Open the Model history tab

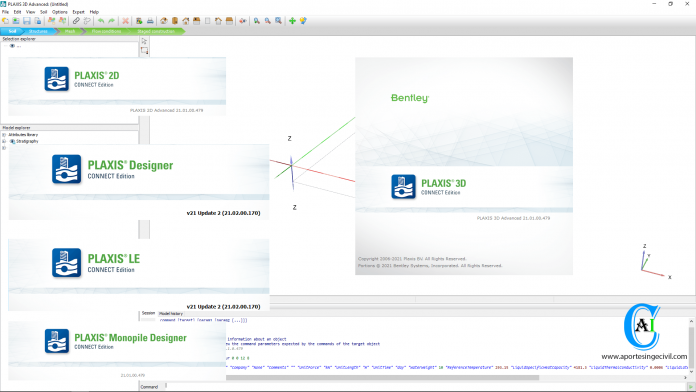pos(171,313)
